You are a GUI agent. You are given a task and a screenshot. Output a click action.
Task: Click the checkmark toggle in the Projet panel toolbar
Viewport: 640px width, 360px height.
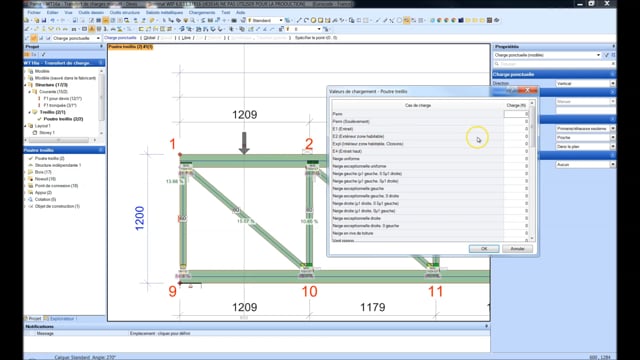(43, 54)
